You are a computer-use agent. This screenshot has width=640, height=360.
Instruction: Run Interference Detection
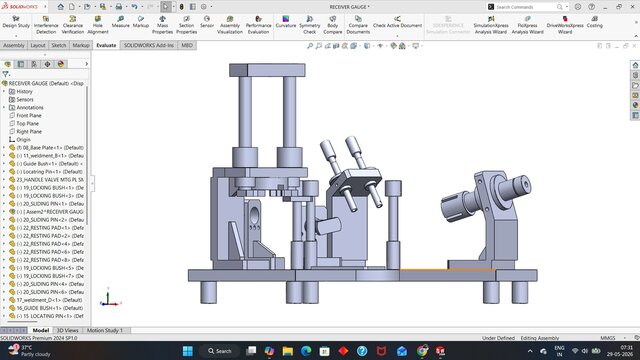(x=46, y=25)
